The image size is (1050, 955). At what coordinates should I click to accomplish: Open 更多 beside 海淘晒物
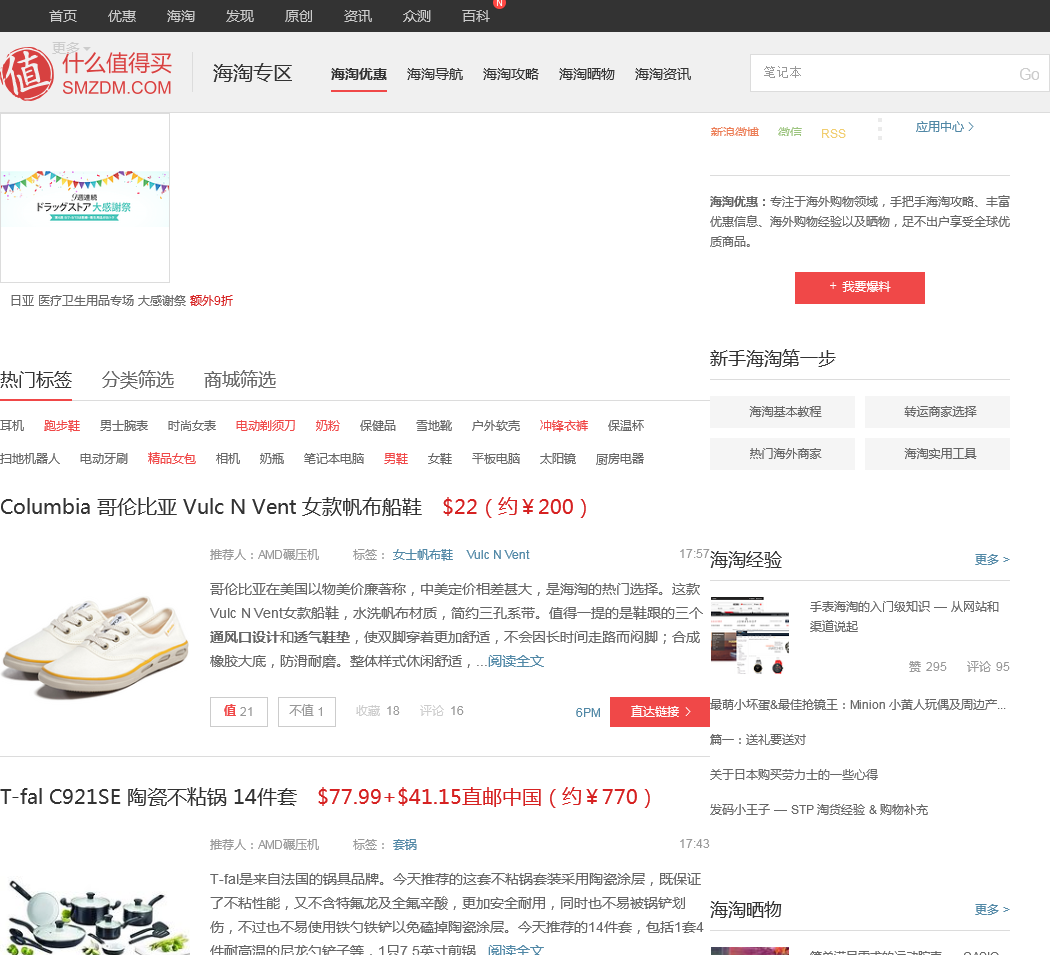click(992, 909)
